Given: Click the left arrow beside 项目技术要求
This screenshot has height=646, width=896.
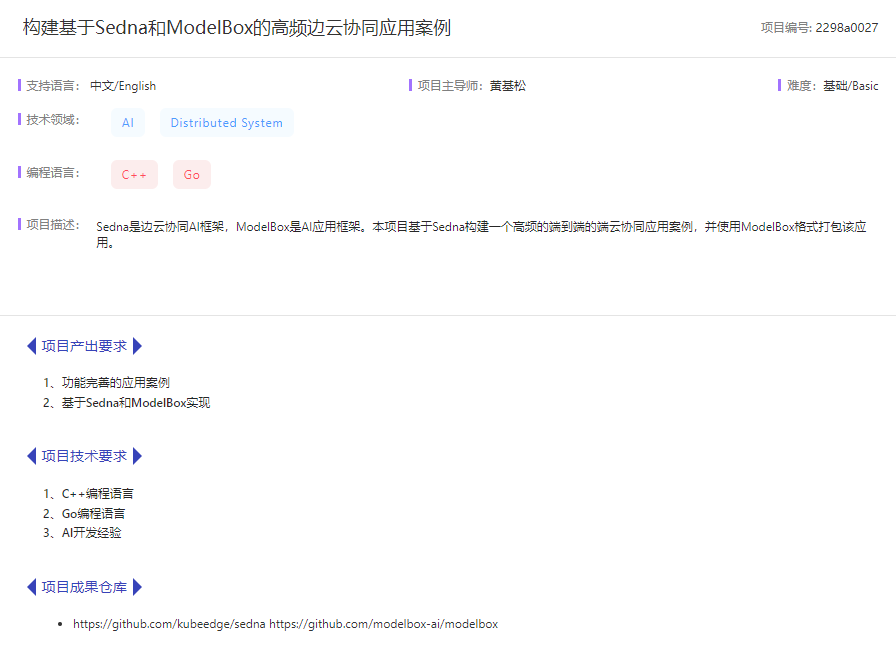Looking at the screenshot, I should (32, 456).
